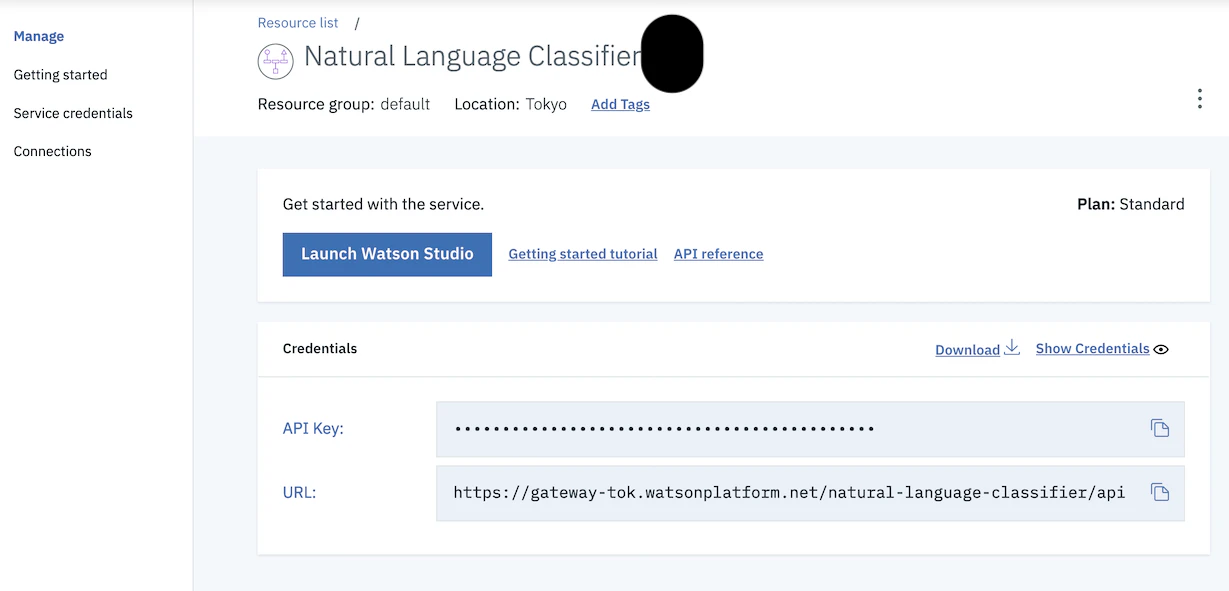The height and width of the screenshot is (591, 1229).
Task: Click the 'API Key:' label
Action: click(x=313, y=428)
